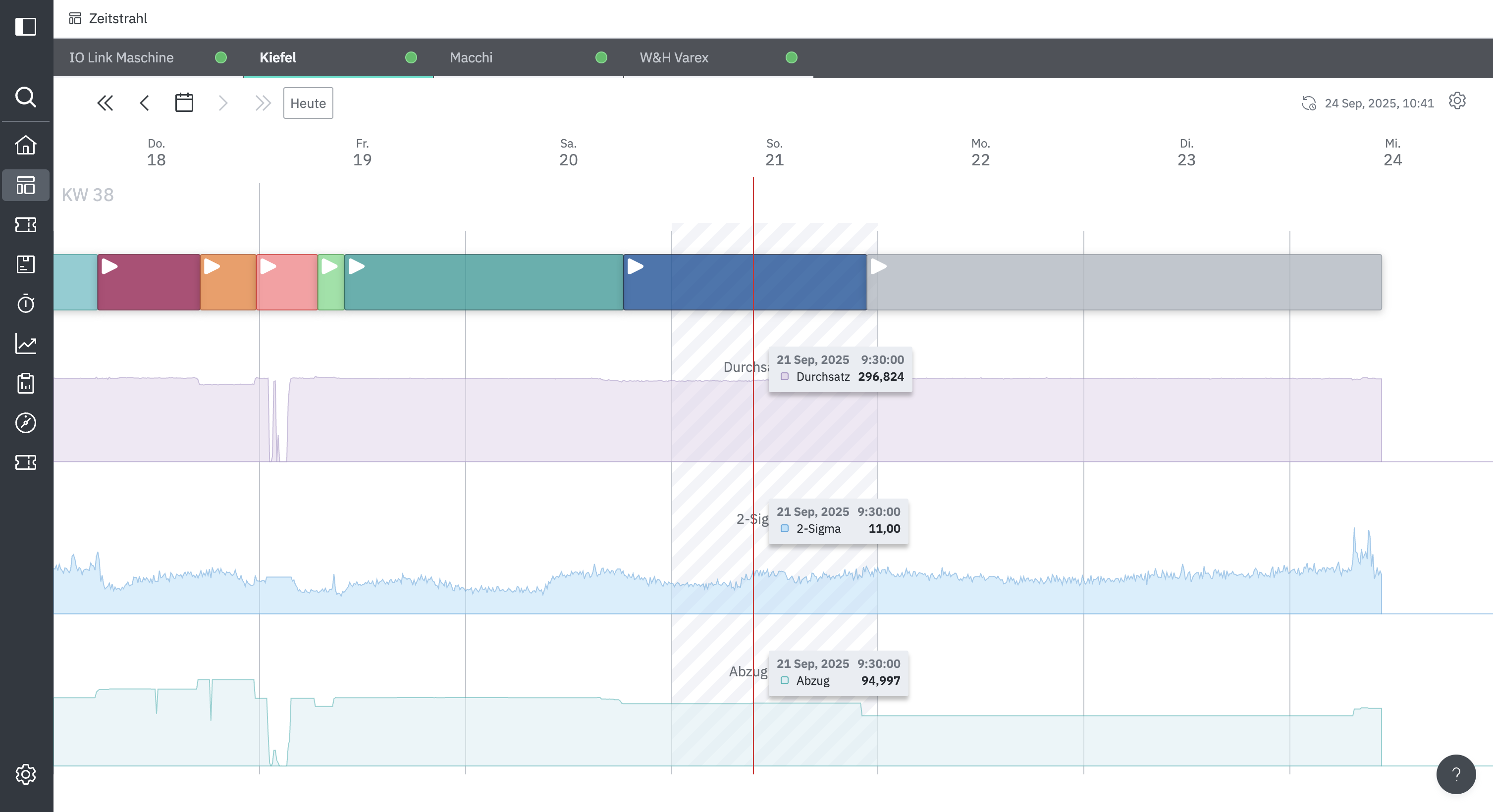Open the line chart analytics icon

point(25,344)
